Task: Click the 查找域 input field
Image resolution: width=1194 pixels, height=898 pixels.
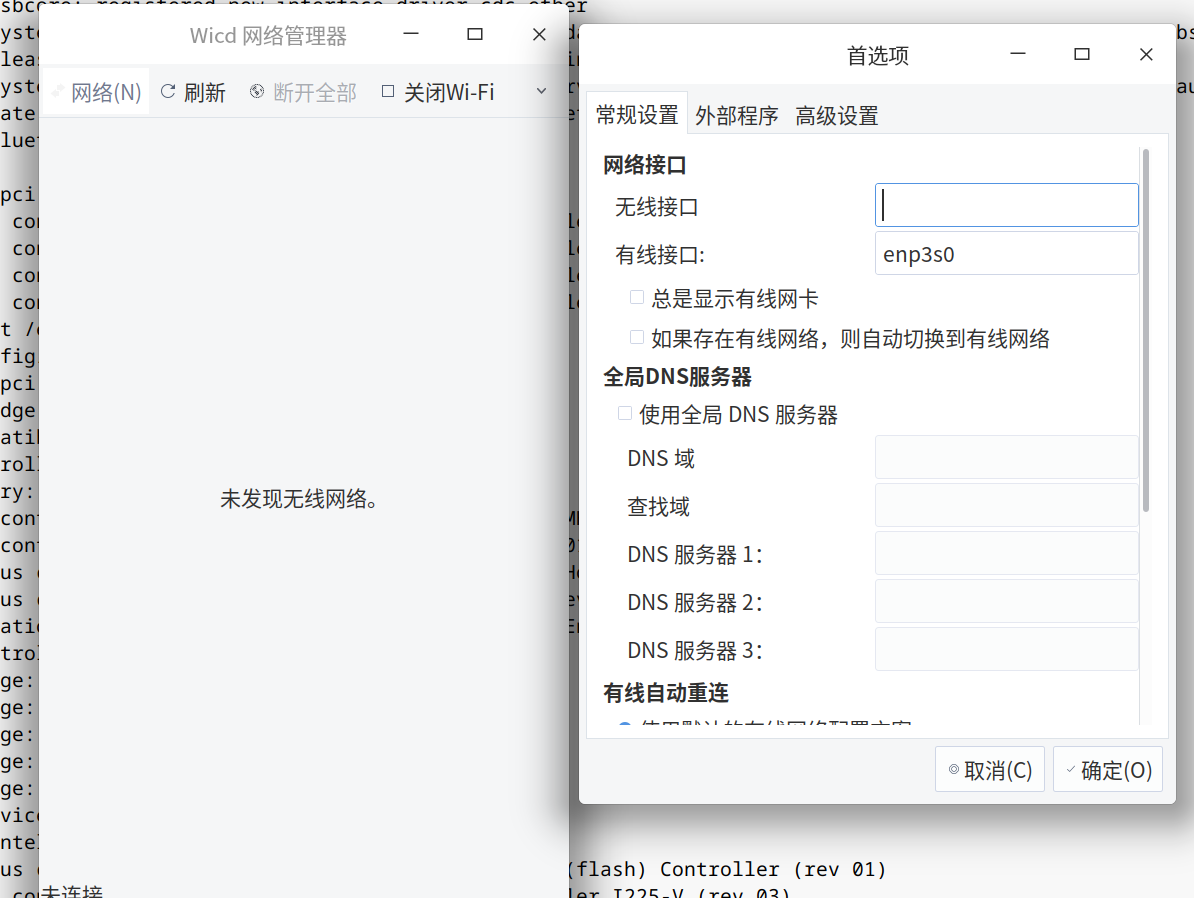Action: pos(1007,505)
